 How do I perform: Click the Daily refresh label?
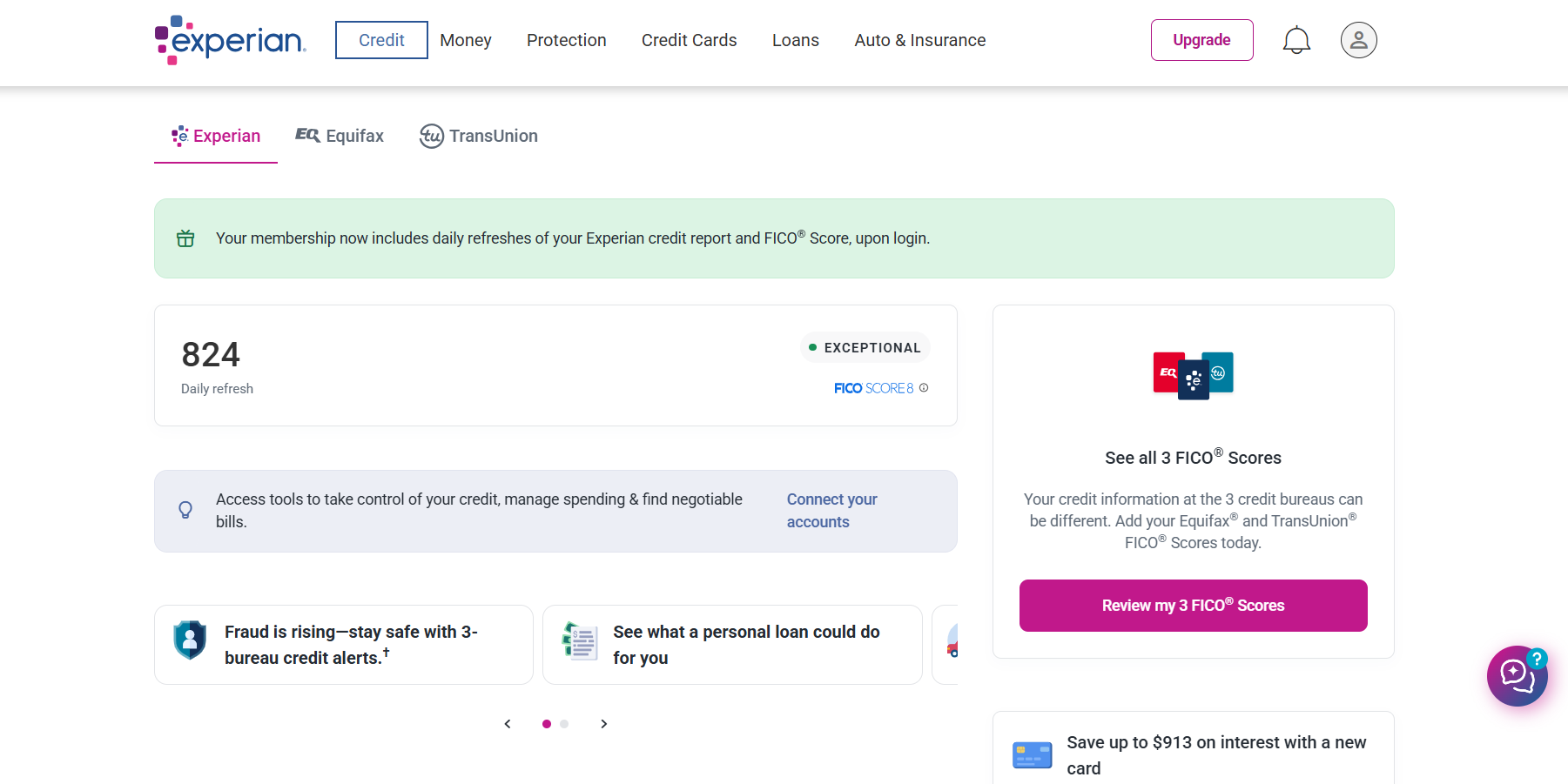[x=218, y=389]
